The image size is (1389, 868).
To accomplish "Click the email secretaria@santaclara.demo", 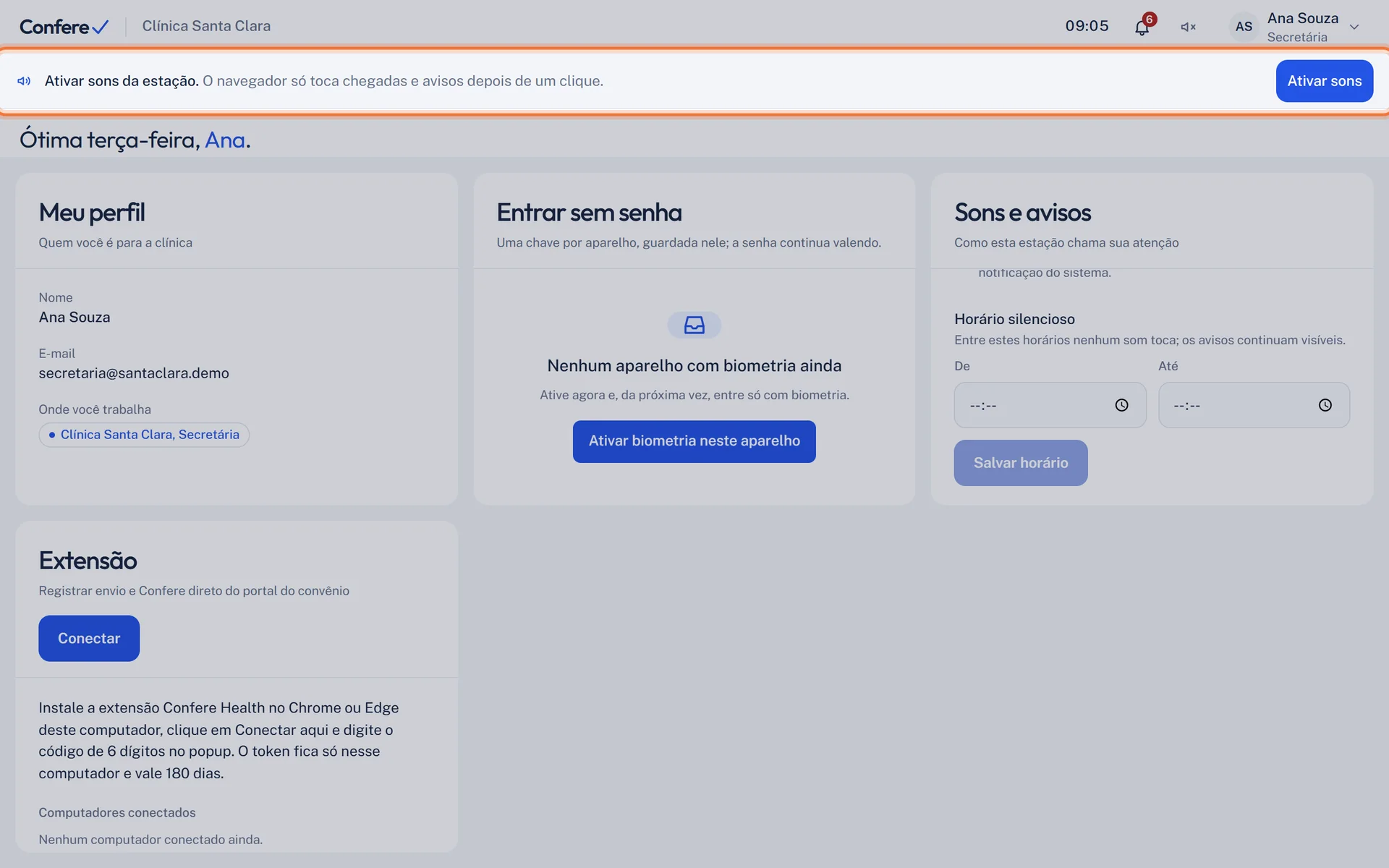I will pos(134,373).
